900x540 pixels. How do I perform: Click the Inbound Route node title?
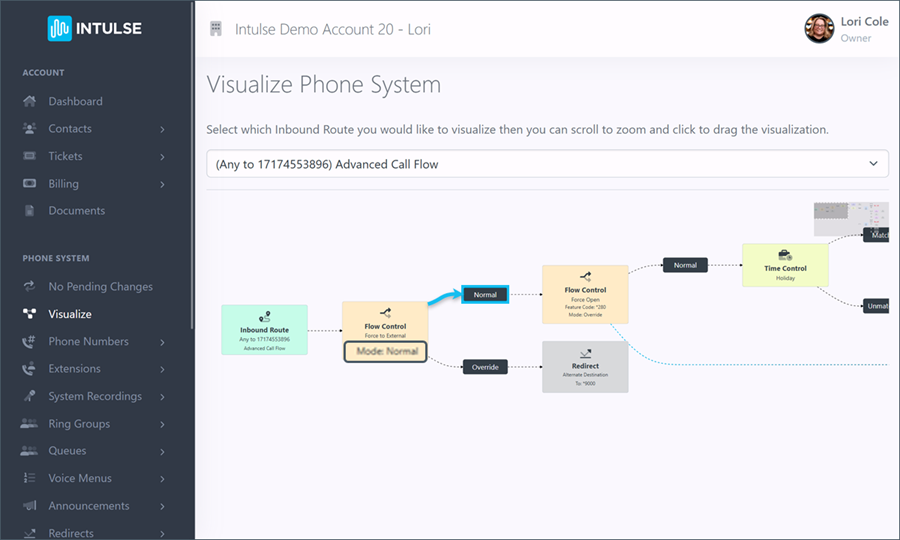click(265, 330)
